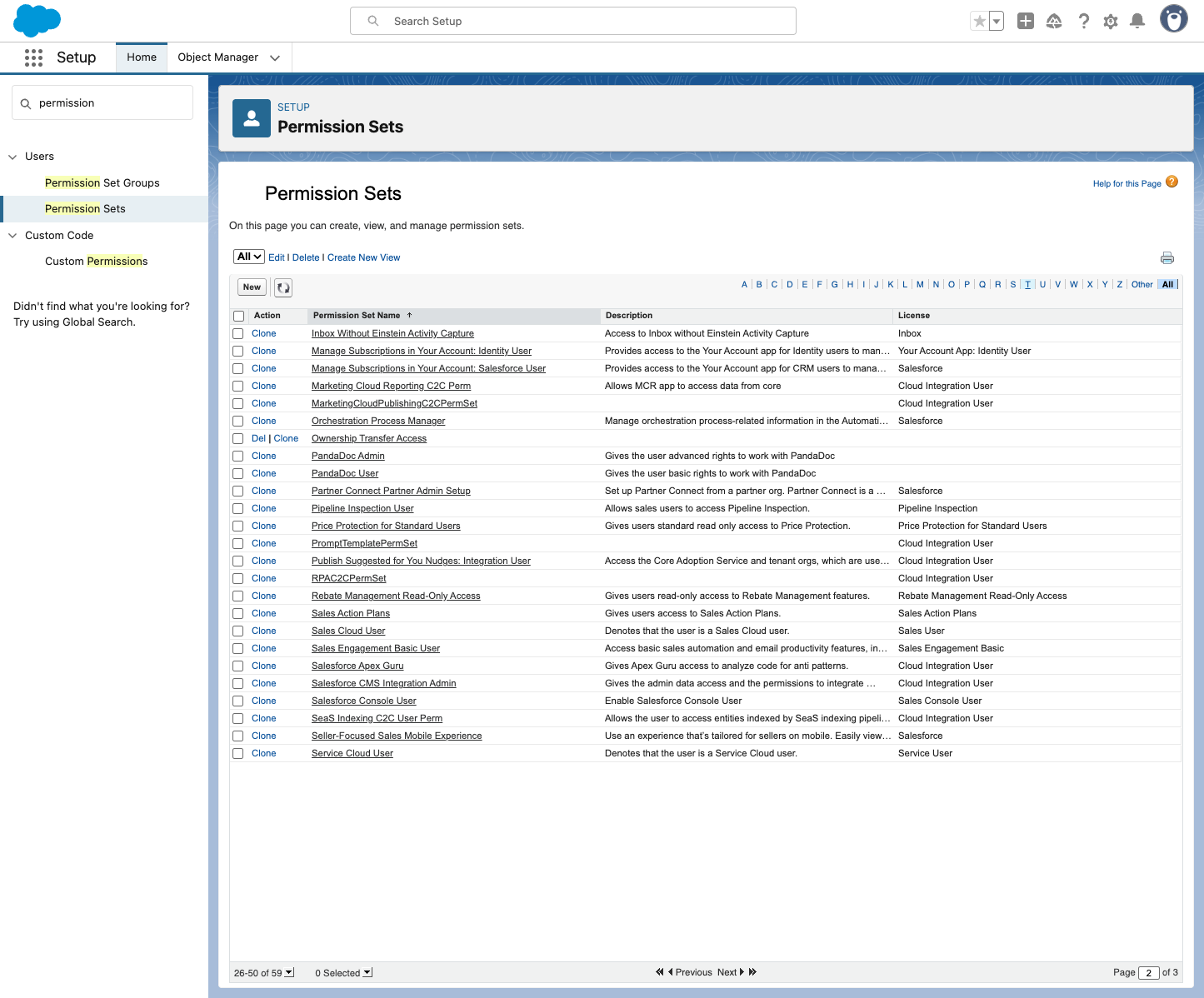Open the help question mark icon
The height and width of the screenshot is (998, 1204).
1083,21
